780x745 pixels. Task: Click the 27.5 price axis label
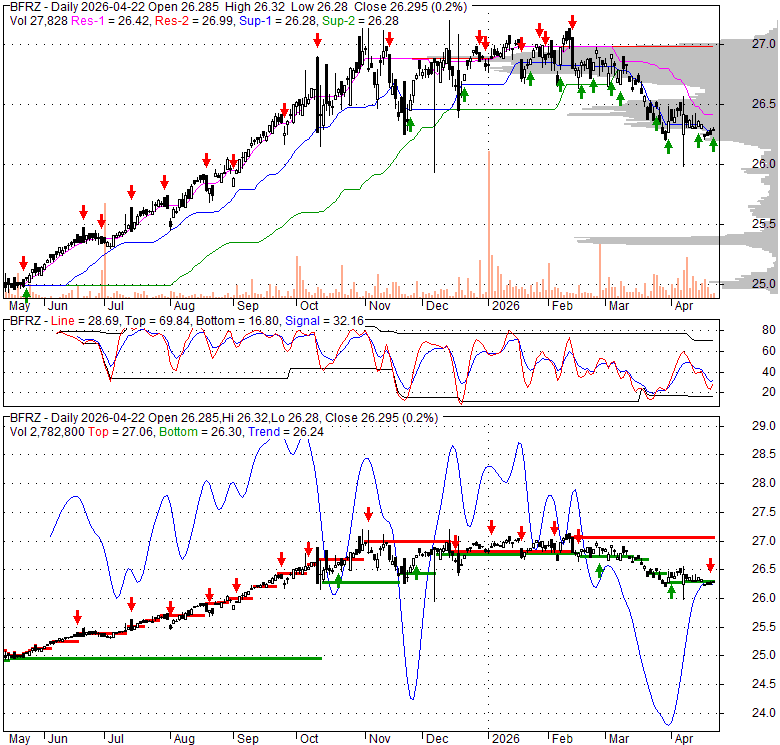tap(764, 512)
